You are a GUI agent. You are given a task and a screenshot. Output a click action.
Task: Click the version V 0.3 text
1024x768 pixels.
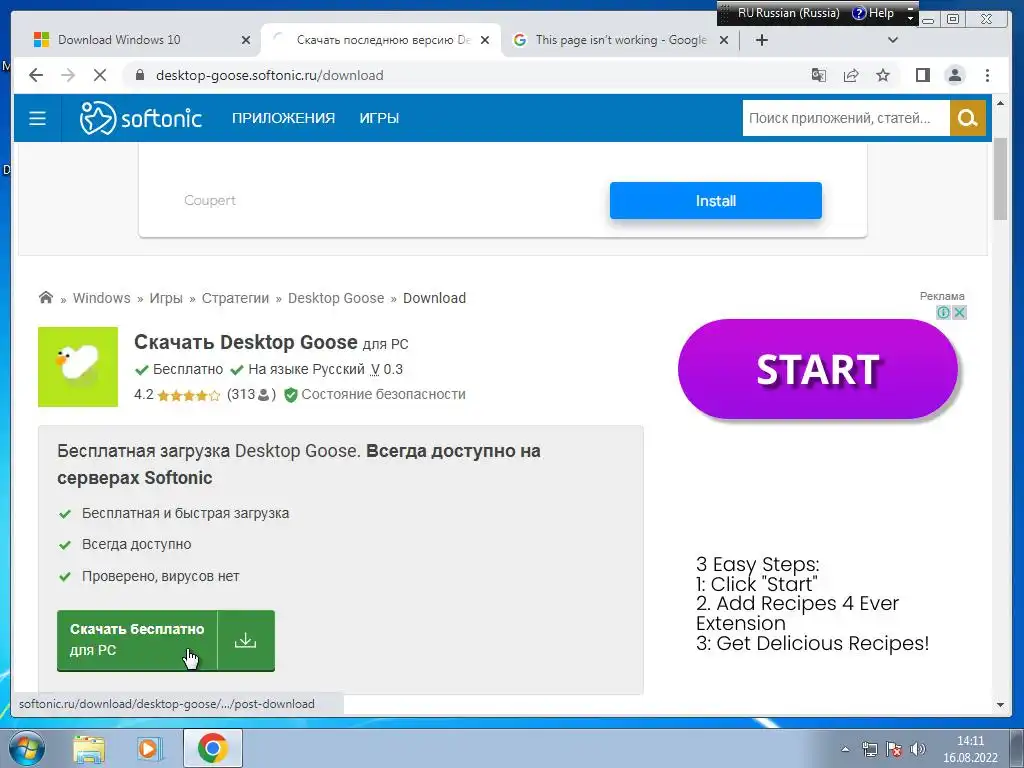[x=387, y=369]
